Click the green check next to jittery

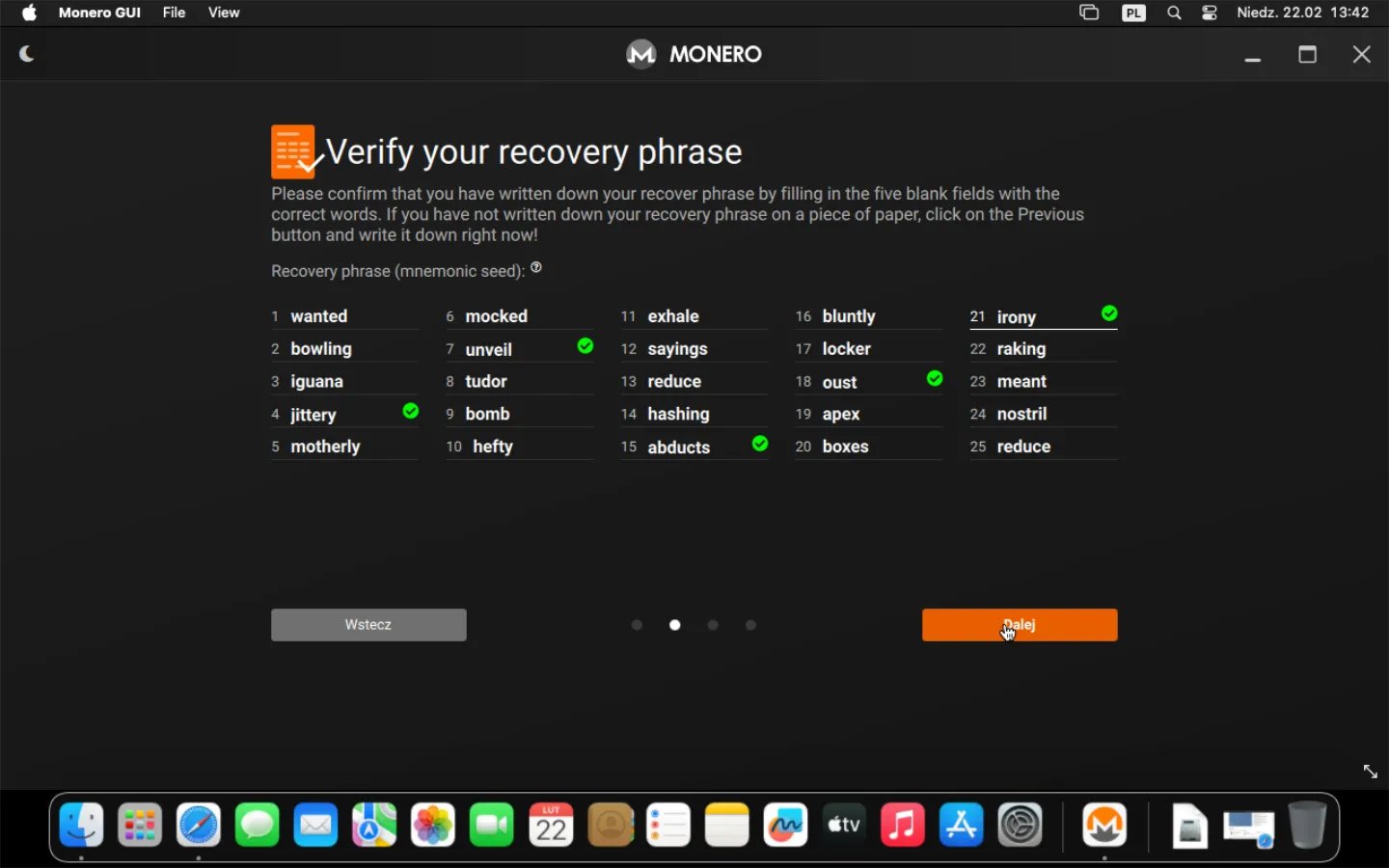click(x=411, y=412)
